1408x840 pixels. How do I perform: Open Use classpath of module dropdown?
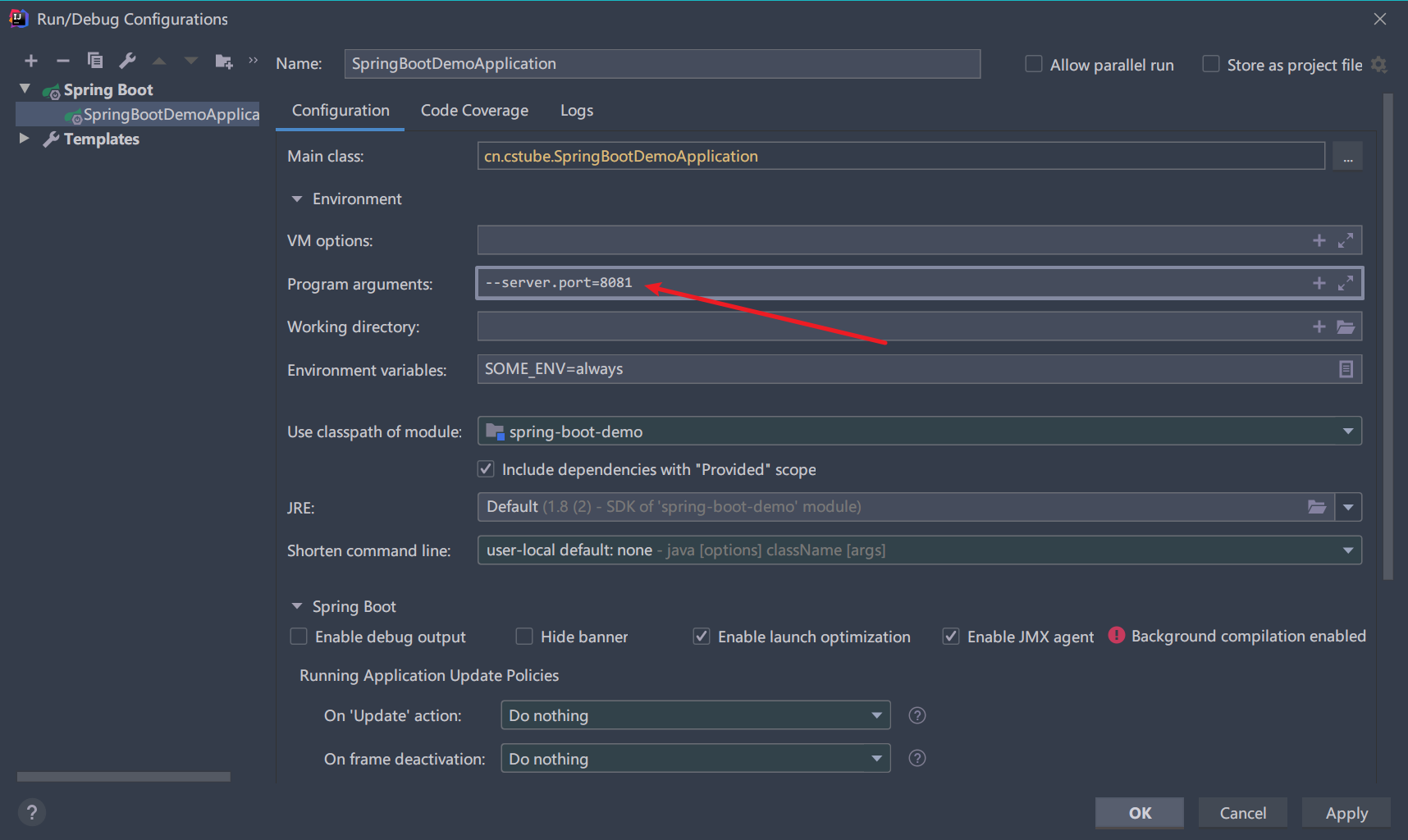(919, 431)
